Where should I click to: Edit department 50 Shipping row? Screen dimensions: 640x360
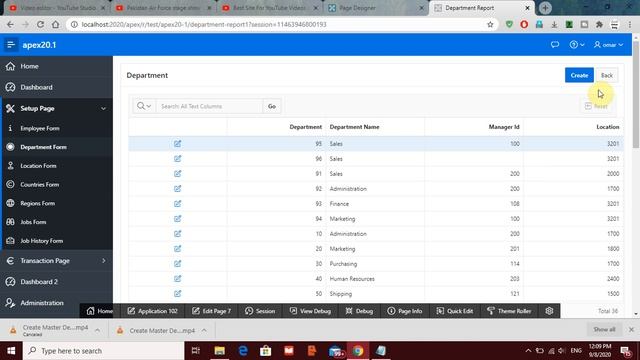(x=177, y=293)
